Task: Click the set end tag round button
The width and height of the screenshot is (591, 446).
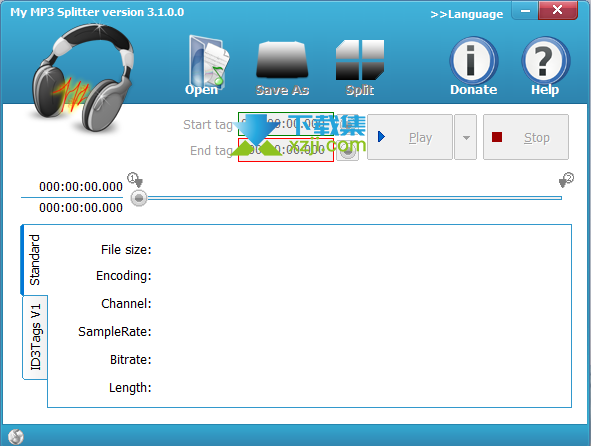Action: click(x=347, y=151)
